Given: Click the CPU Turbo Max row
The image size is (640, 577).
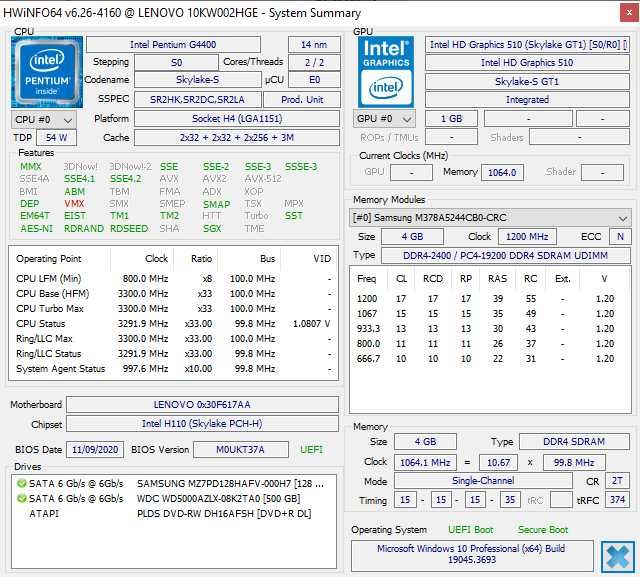Looking at the screenshot, I should pos(173,309).
